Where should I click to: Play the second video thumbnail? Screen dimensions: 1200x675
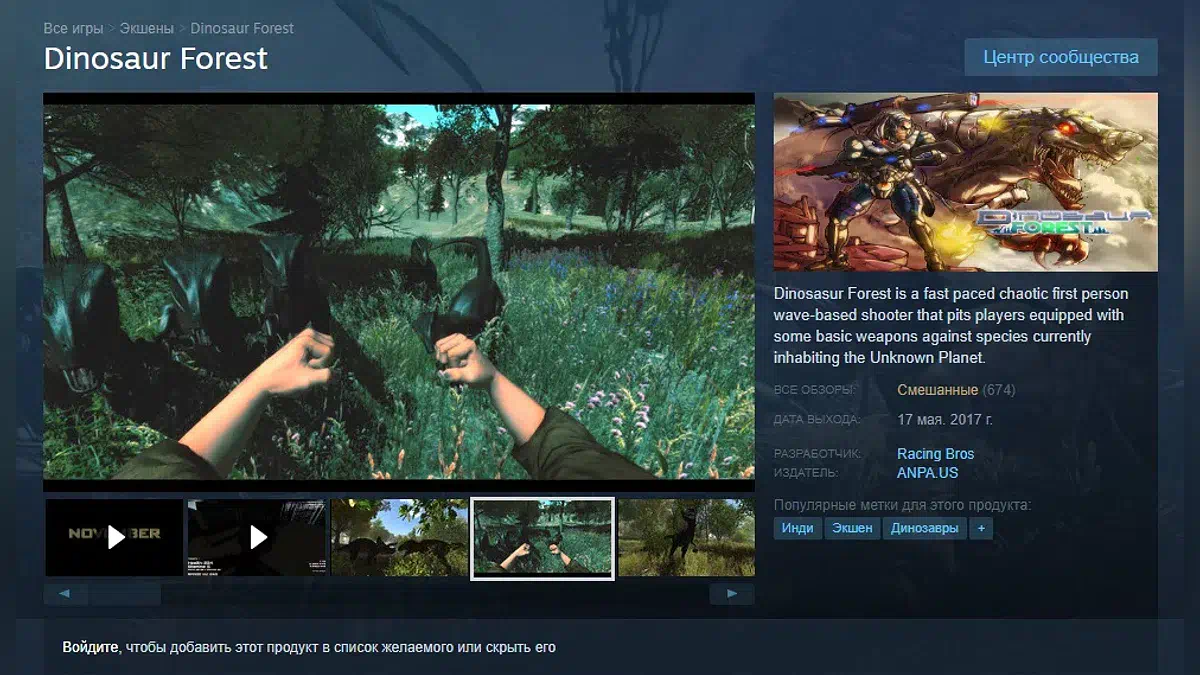click(x=257, y=537)
